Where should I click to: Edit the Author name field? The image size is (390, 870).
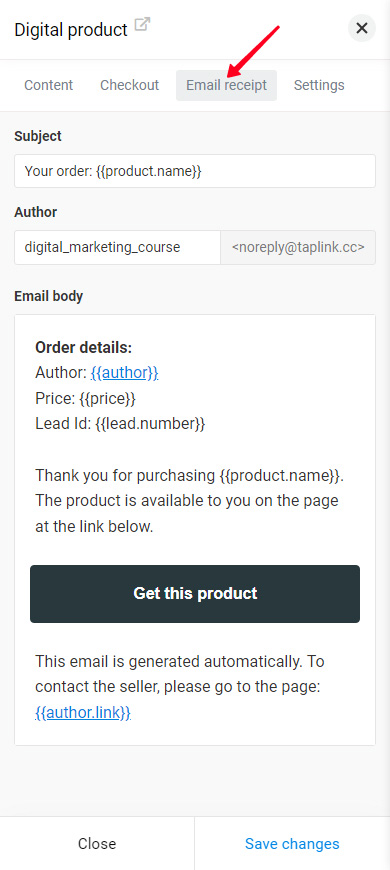pyautogui.click(x=118, y=247)
